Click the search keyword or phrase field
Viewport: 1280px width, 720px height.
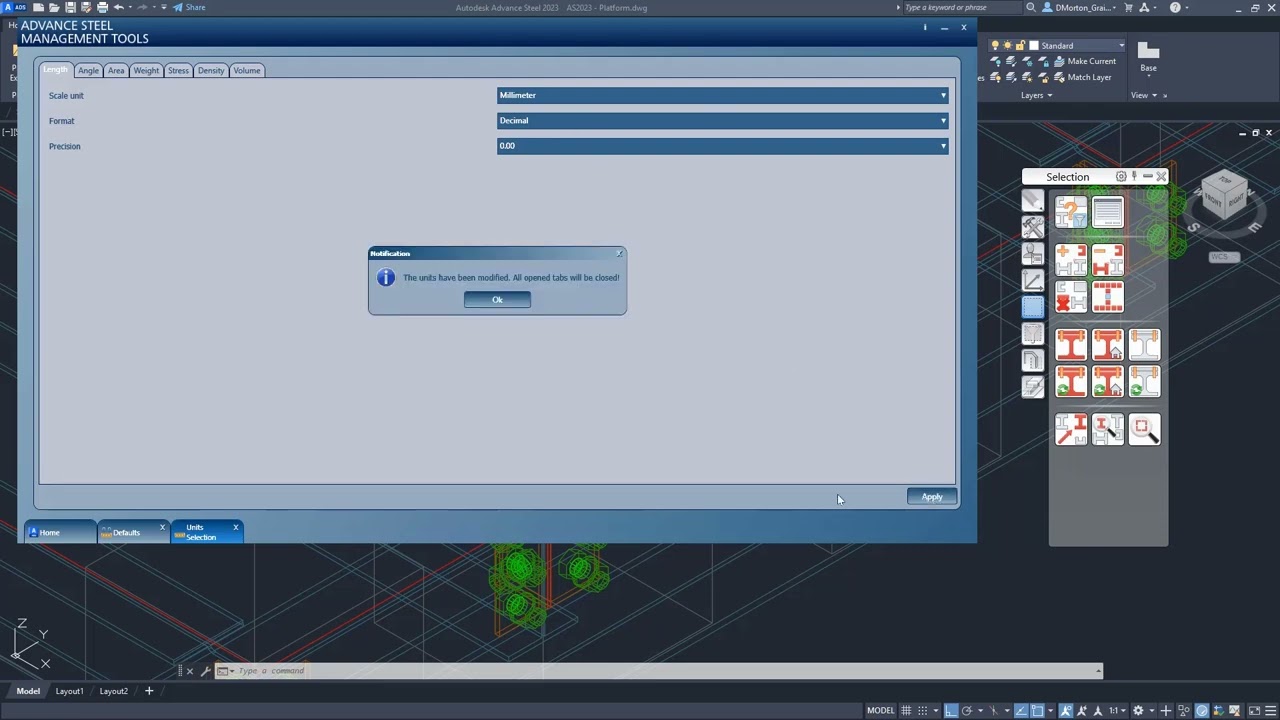click(960, 7)
